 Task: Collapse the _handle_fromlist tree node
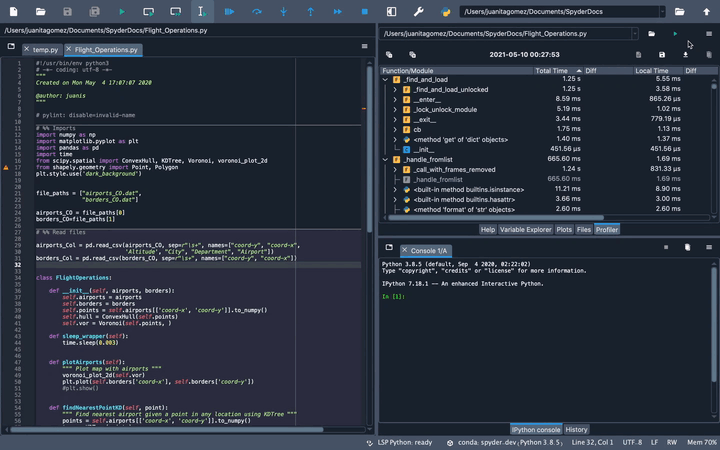click(x=385, y=160)
